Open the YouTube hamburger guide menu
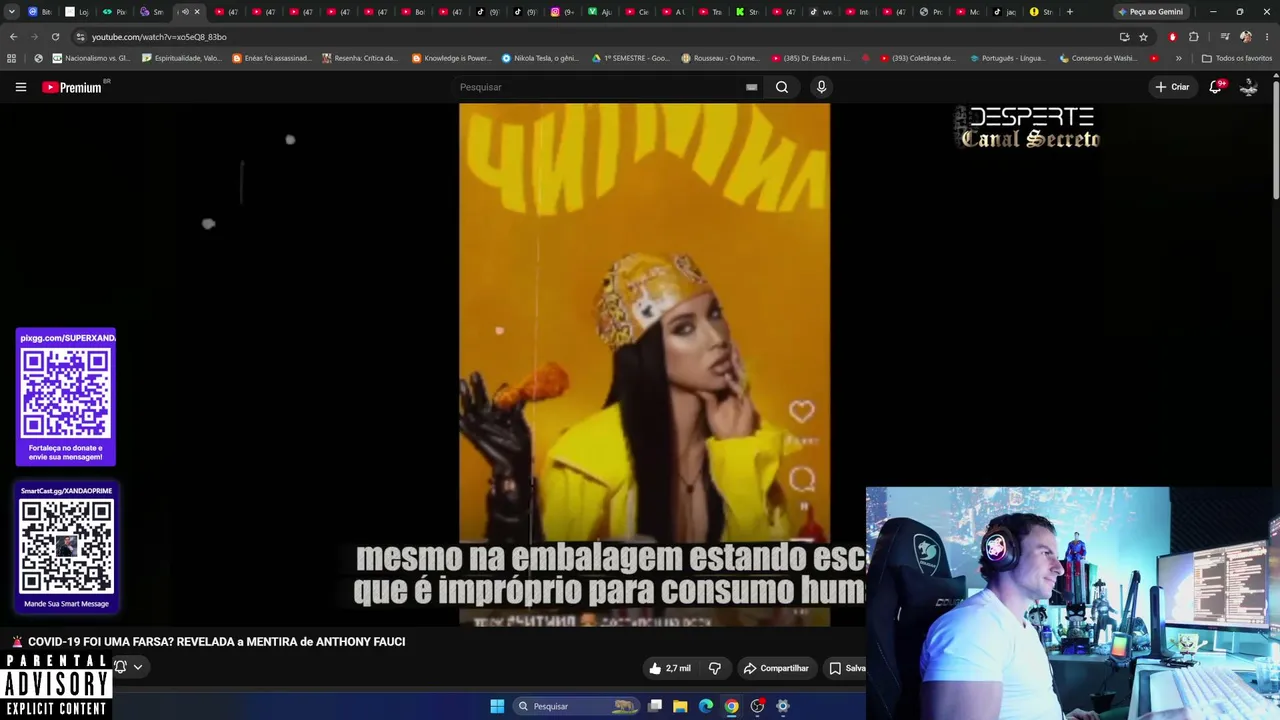This screenshot has height=720, width=1280. pos(20,87)
